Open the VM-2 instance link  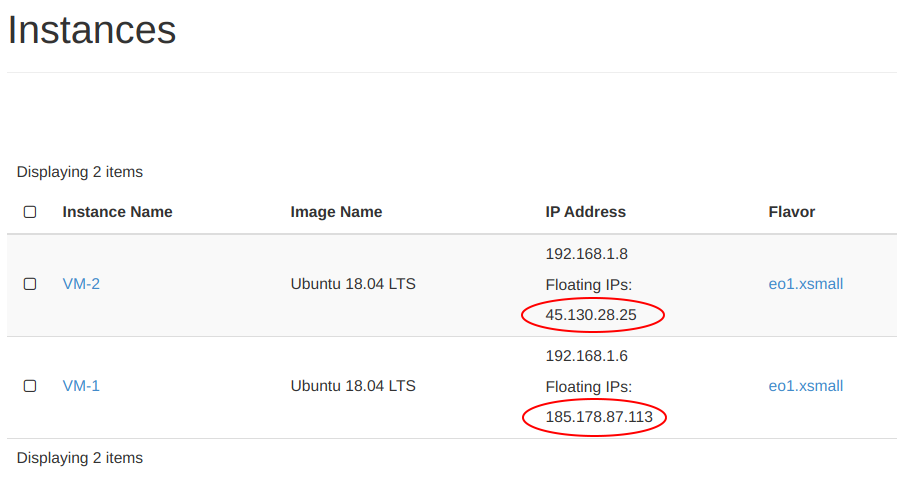pos(81,284)
